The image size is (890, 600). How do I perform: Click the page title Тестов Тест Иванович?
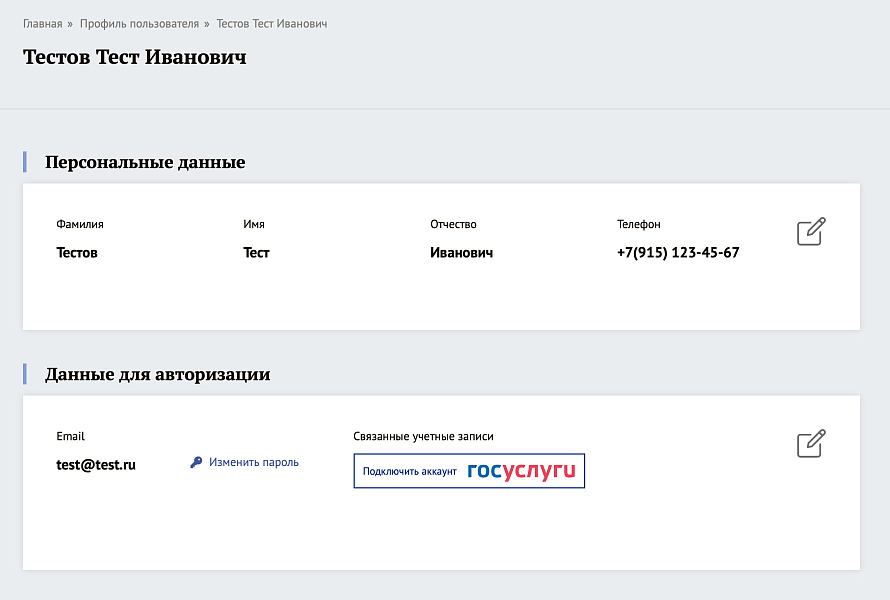click(134, 57)
